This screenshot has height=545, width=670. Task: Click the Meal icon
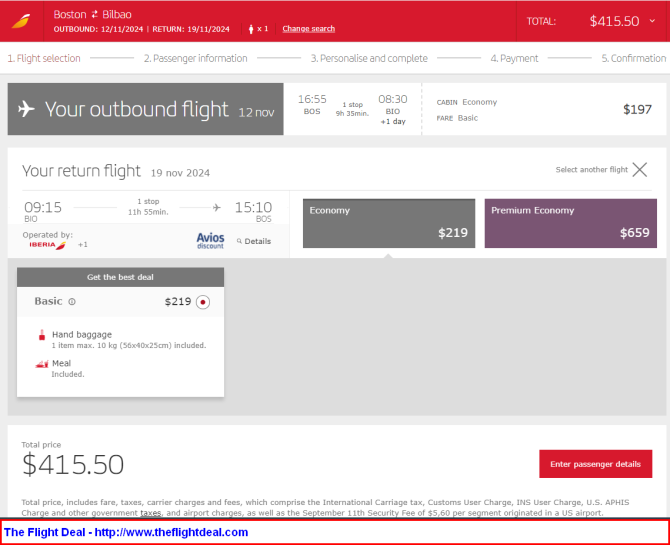click(42, 364)
